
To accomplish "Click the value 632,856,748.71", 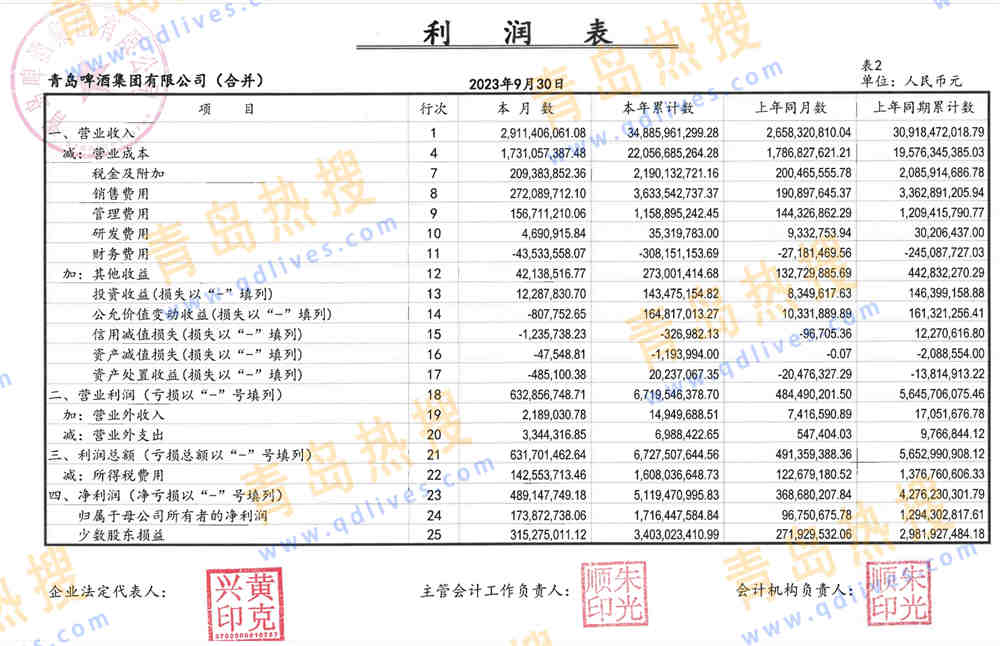I will pos(548,395).
